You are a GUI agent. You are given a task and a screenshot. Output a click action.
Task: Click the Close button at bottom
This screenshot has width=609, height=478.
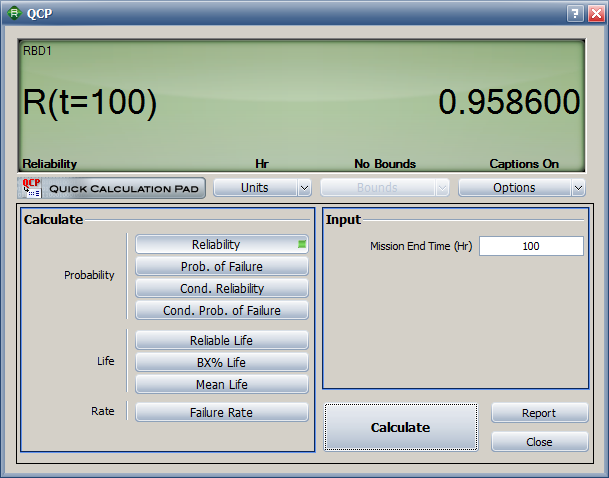[x=539, y=441]
